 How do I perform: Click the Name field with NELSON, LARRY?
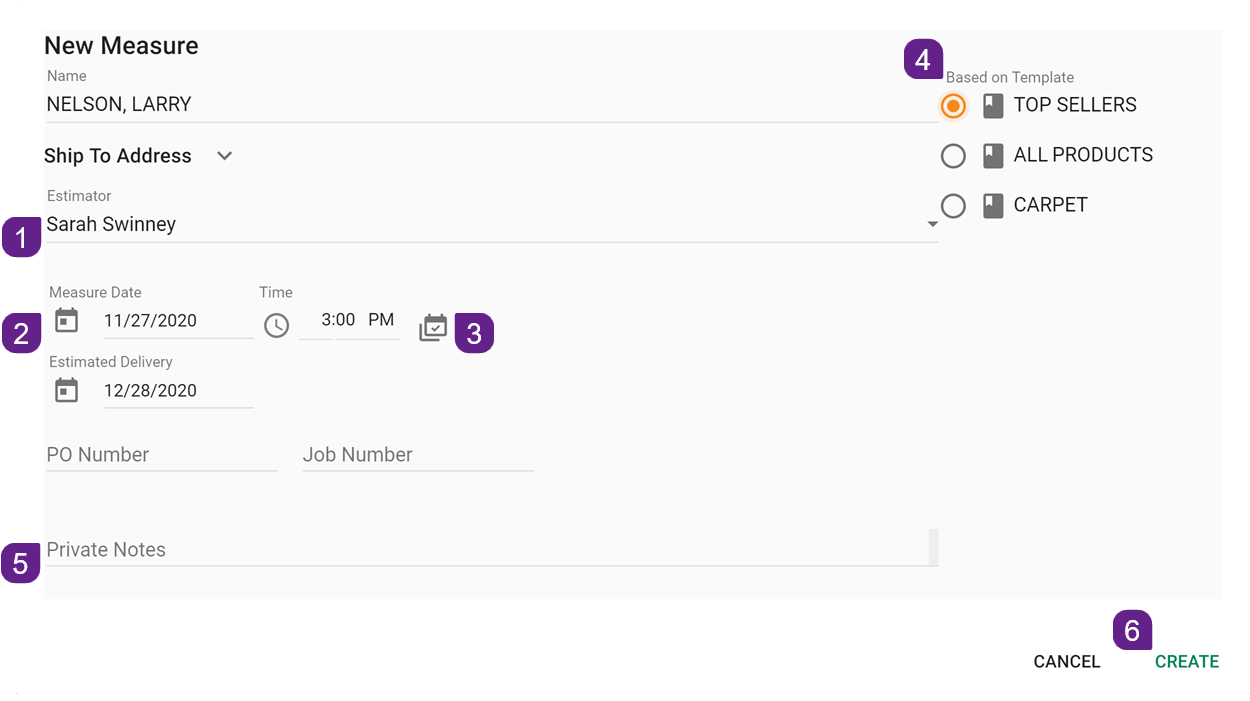[x=490, y=105]
